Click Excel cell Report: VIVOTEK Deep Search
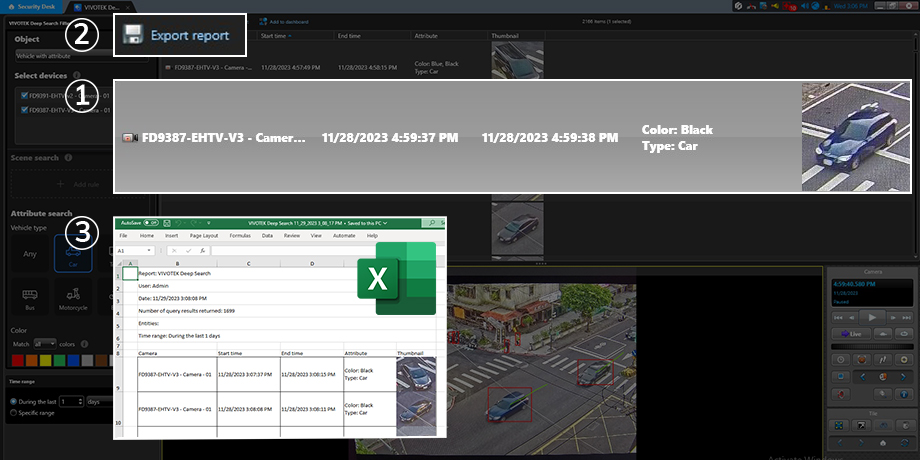Screen dimensions: 920x460 [174, 273]
